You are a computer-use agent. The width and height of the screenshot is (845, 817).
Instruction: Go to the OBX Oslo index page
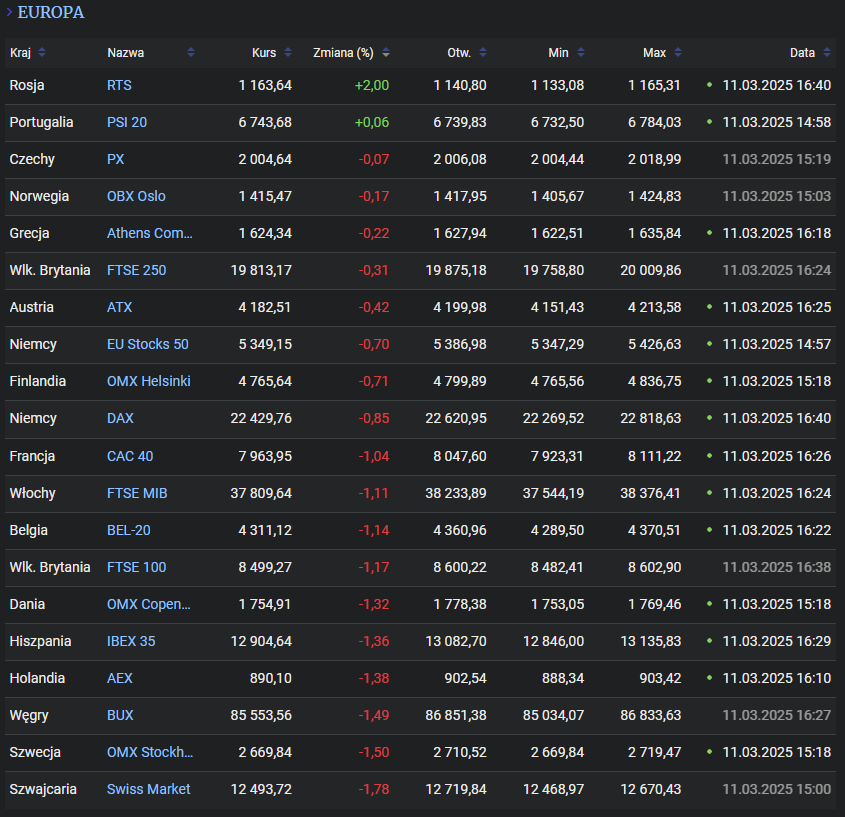click(136, 197)
